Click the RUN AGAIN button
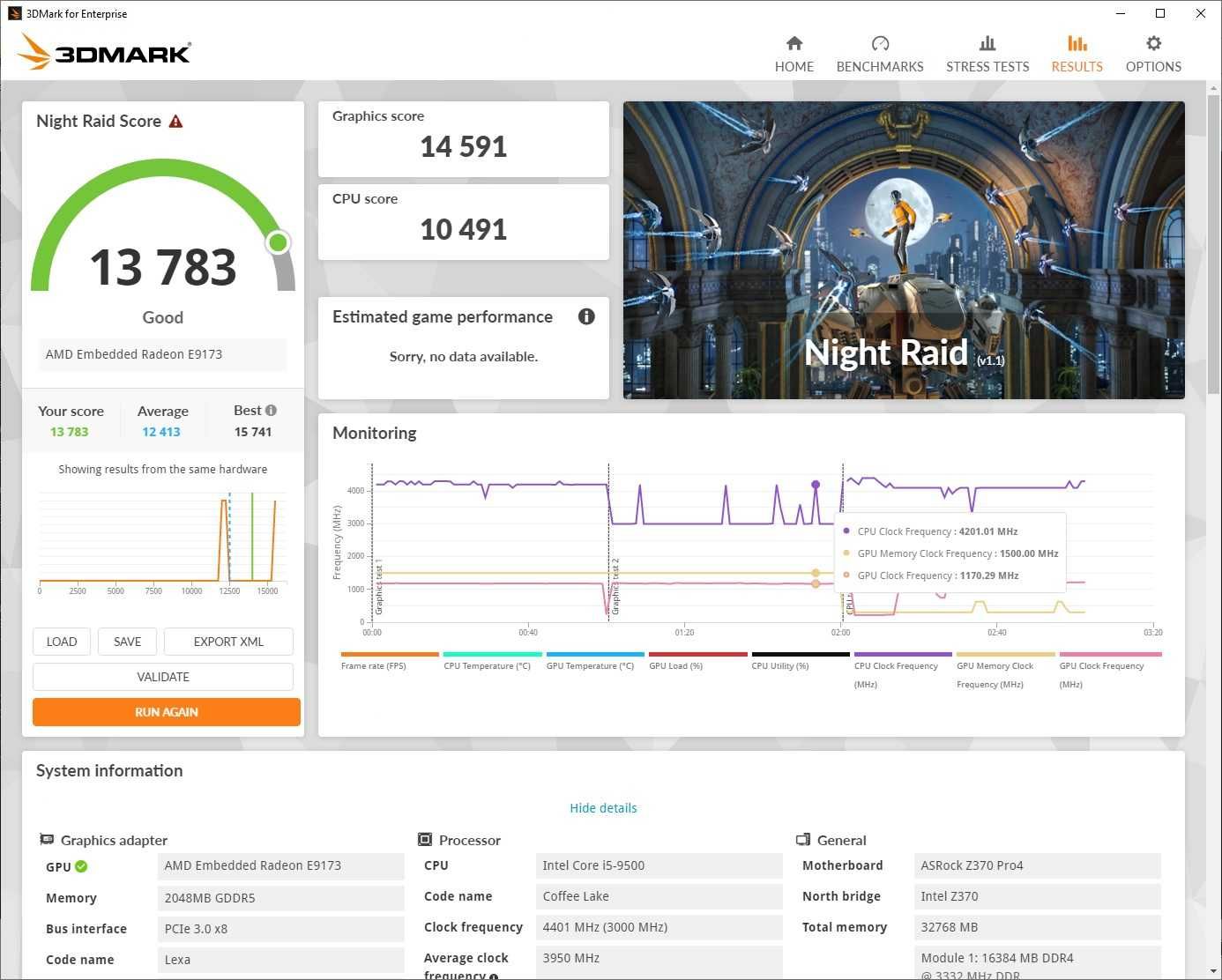The height and width of the screenshot is (980, 1222). tap(167, 712)
